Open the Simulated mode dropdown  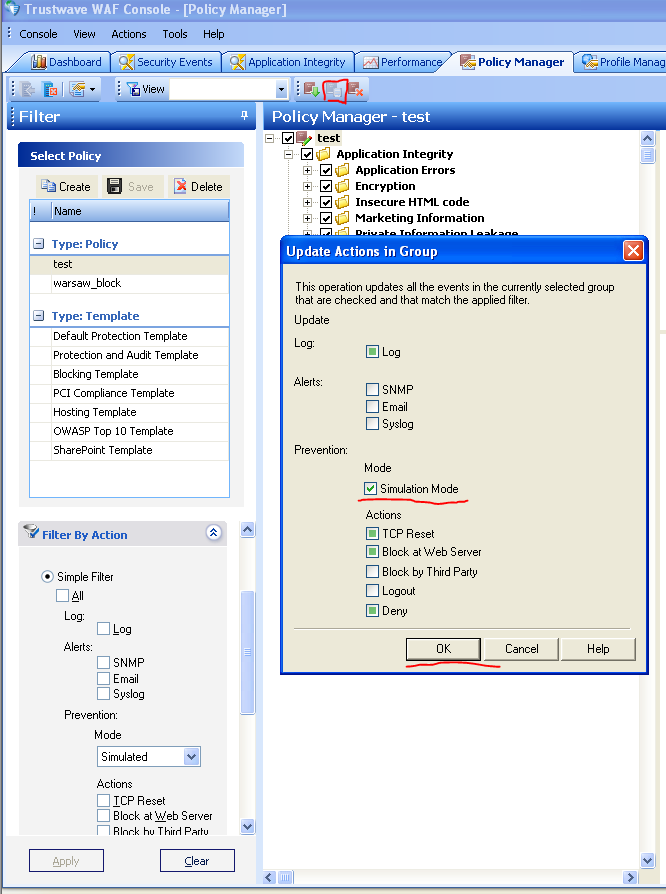pos(192,757)
